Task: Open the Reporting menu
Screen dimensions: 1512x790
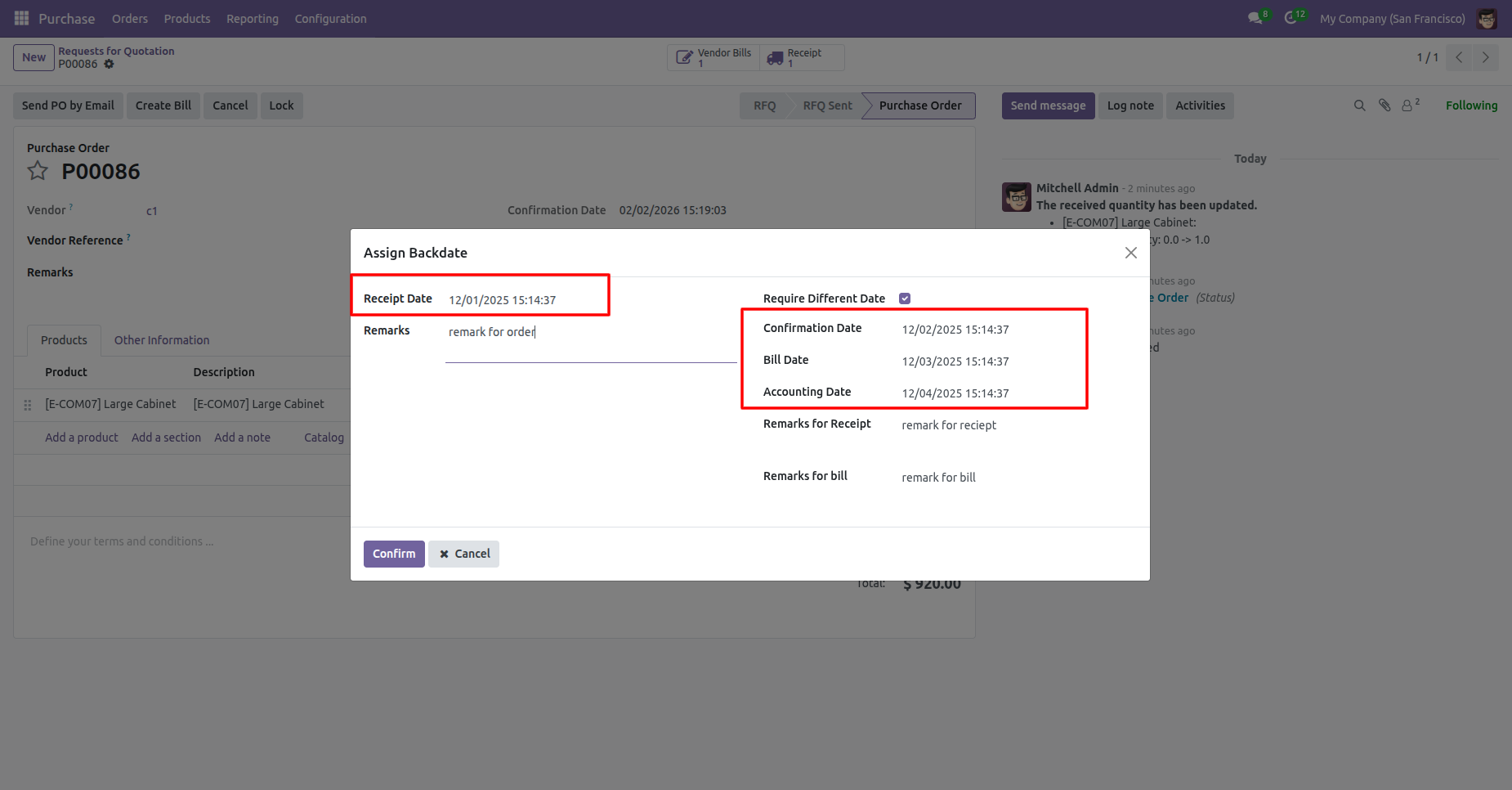Action: click(253, 19)
